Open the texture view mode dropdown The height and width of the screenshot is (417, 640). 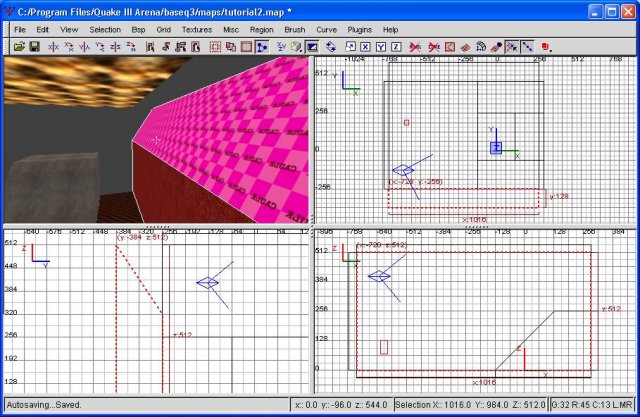point(296,47)
